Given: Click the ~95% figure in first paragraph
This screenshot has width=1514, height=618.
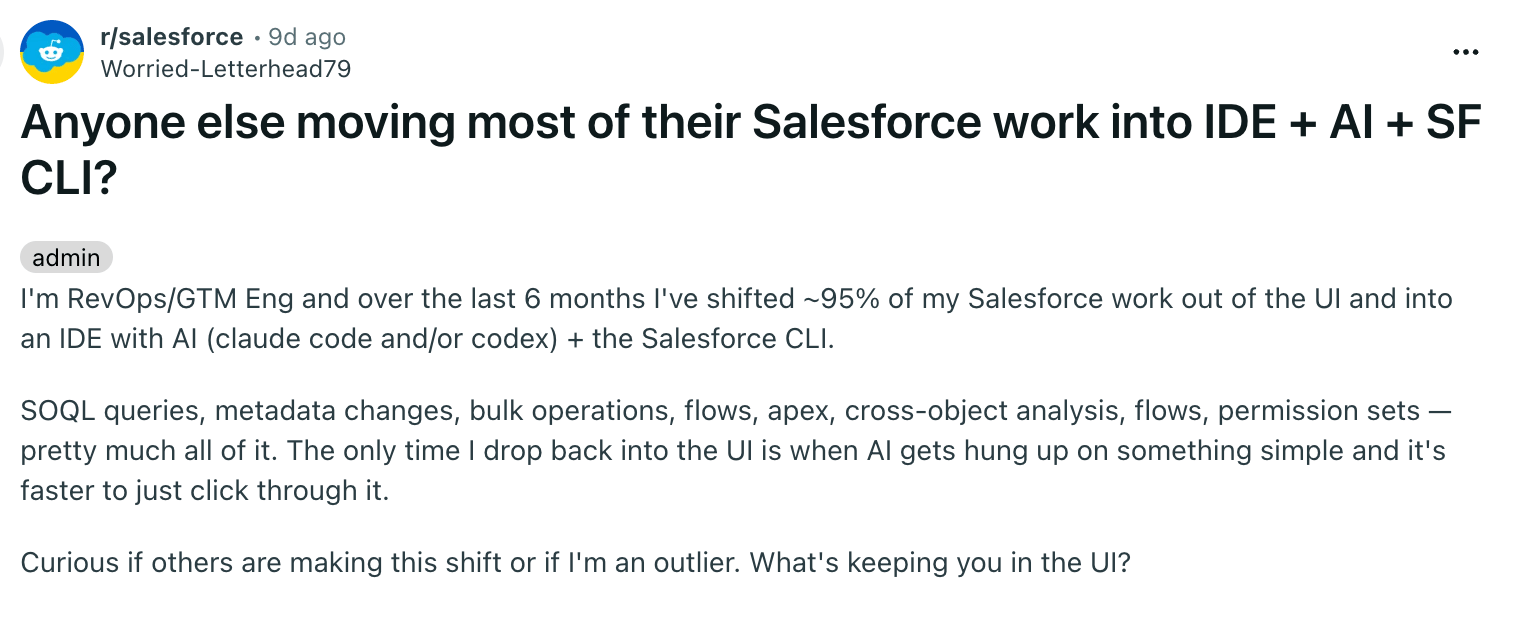Looking at the screenshot, I should click(x=820, y=298).
